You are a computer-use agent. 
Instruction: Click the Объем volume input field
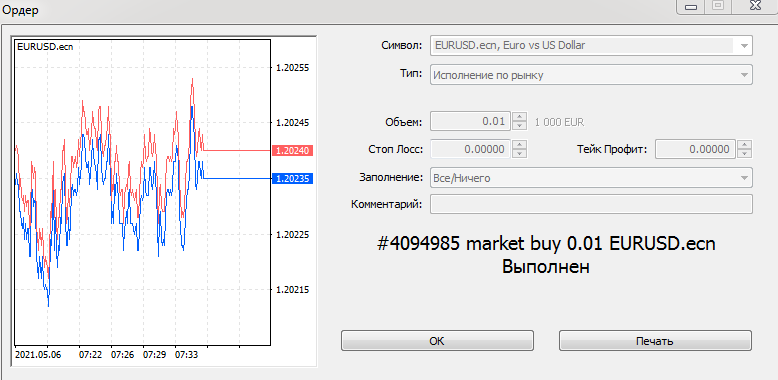pyautogui.click(x=470, y=121)
